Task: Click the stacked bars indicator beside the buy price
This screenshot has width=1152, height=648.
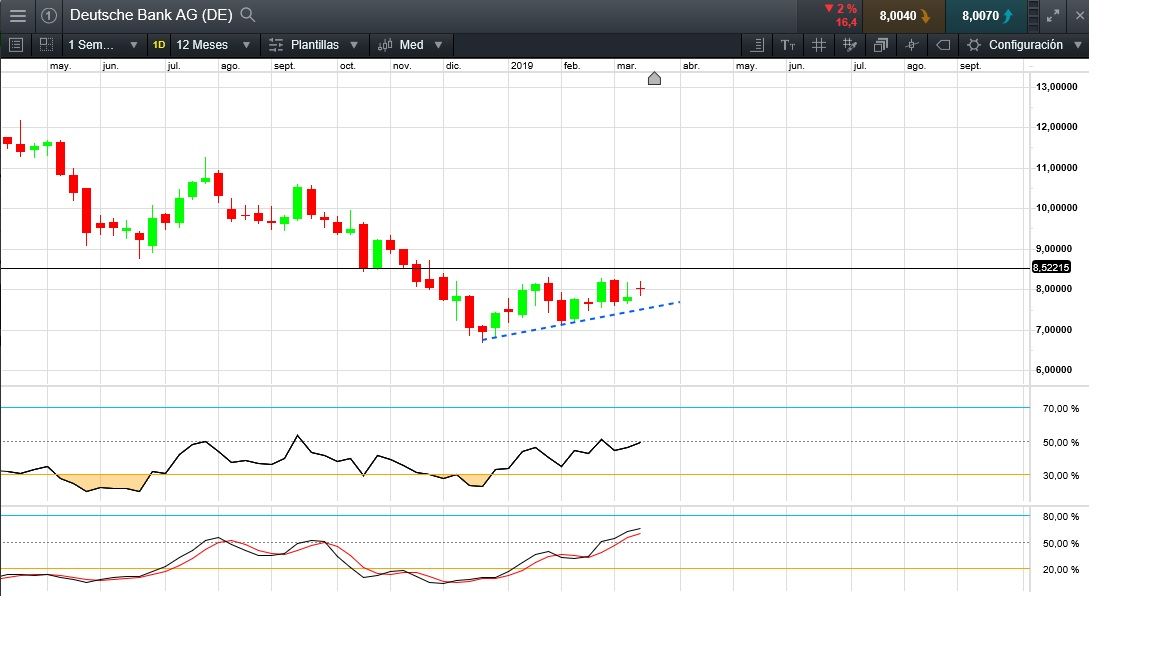Action: pos(1034,15)
